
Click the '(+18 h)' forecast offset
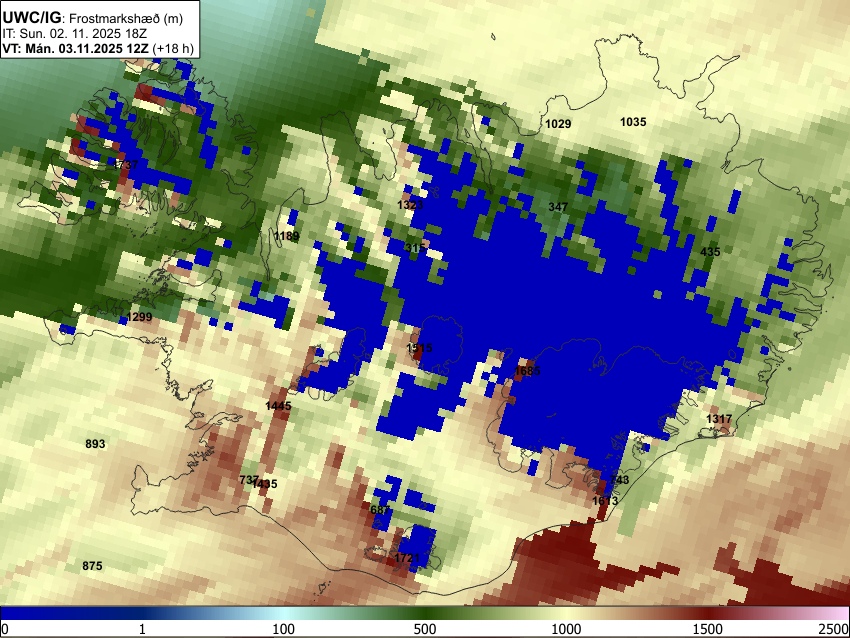(173, 48)
